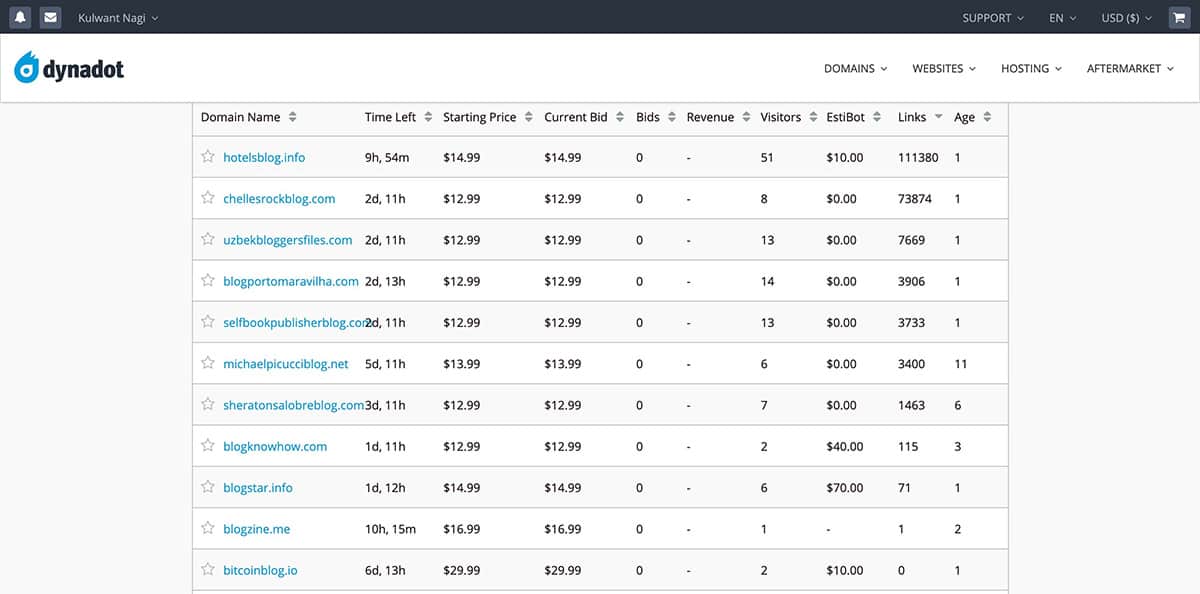Open chellesrockblog.com domain link
The width and height of the screenshot is (1200, 594).
[x=279, y=199]
